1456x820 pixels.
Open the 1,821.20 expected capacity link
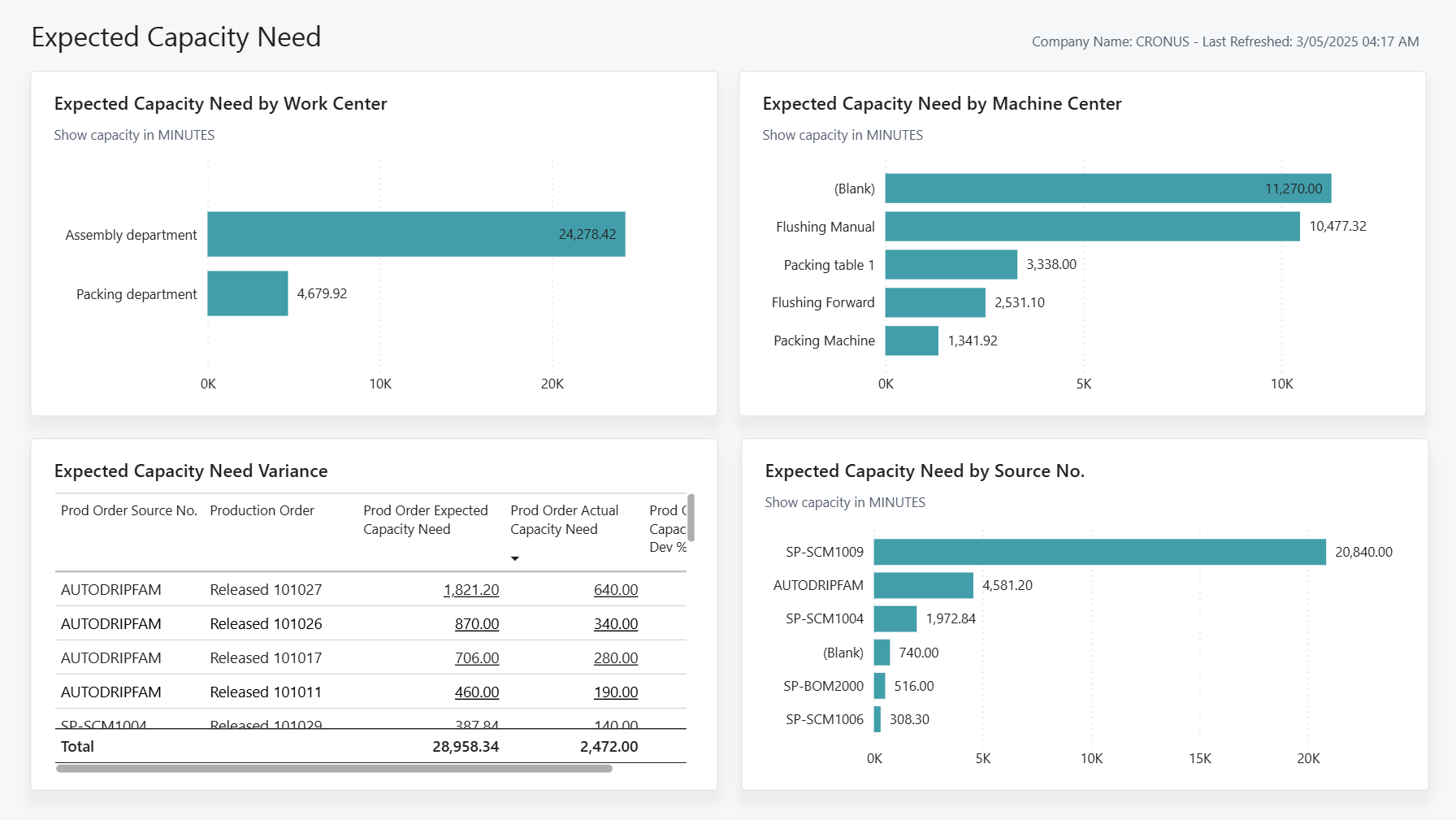point(471,589)
